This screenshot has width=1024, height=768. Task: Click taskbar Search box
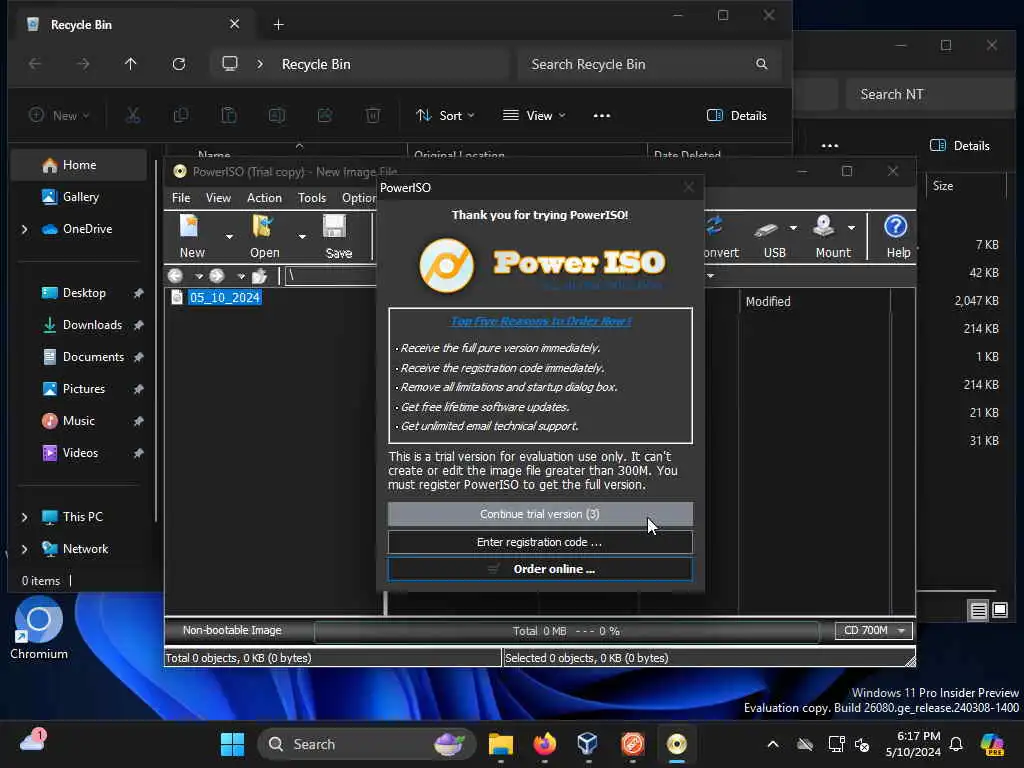click(366, 744)
